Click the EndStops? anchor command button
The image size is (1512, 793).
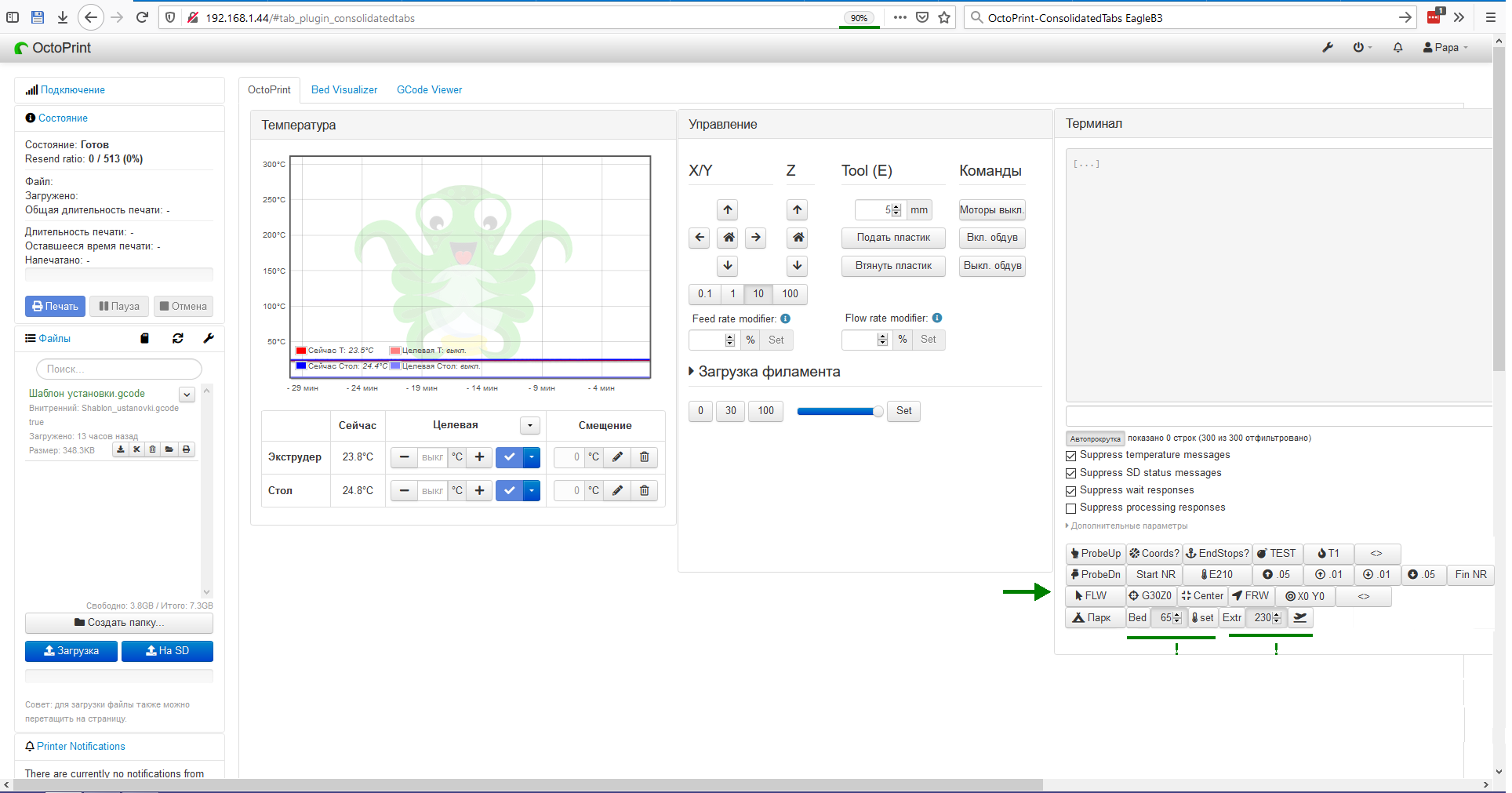(x=1216, y=553)
